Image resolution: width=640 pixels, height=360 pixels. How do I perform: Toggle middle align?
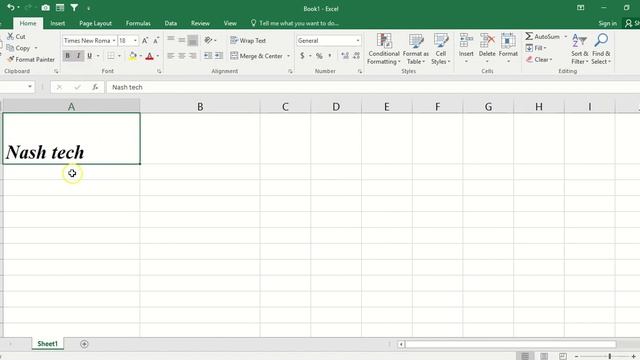coord(182,40)
